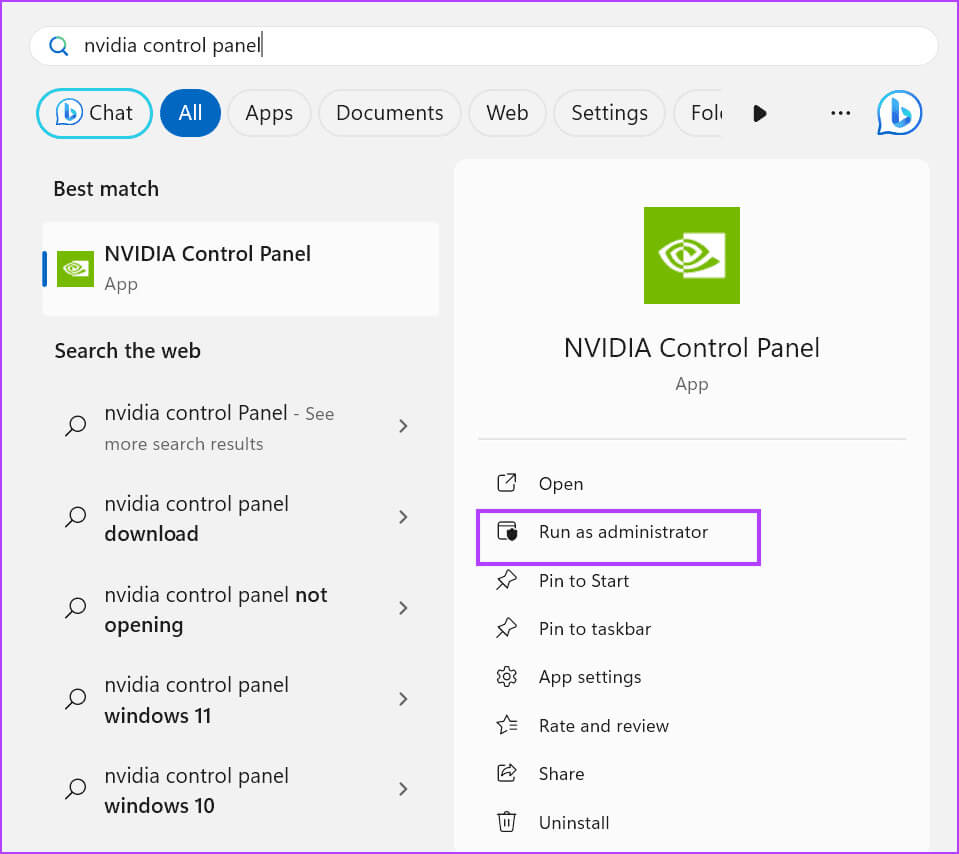This screenshot has height=854, width=959.
Task: Switch to the Settings filter tab
Action: 609,113
